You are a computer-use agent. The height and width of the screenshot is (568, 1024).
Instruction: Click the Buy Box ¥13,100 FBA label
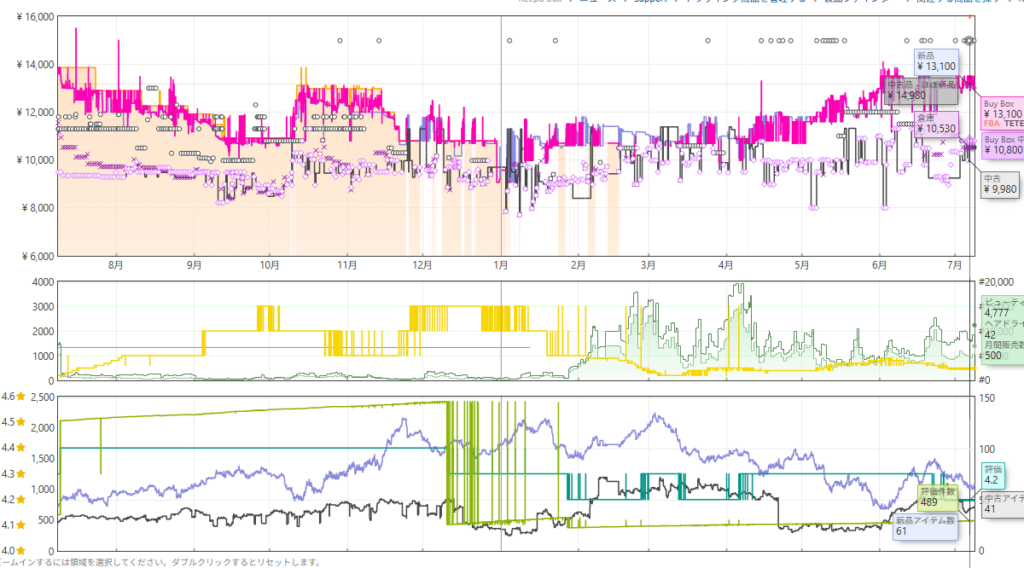(x=1002, y=114)
